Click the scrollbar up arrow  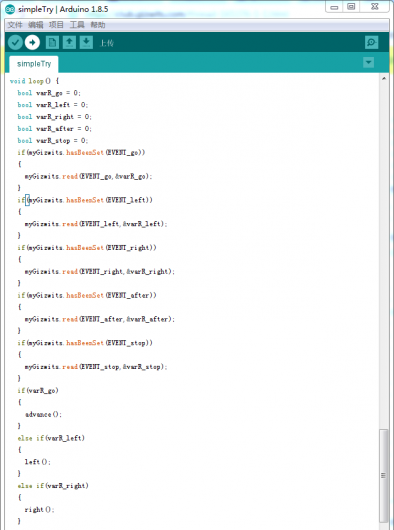[x=384, y=78]
